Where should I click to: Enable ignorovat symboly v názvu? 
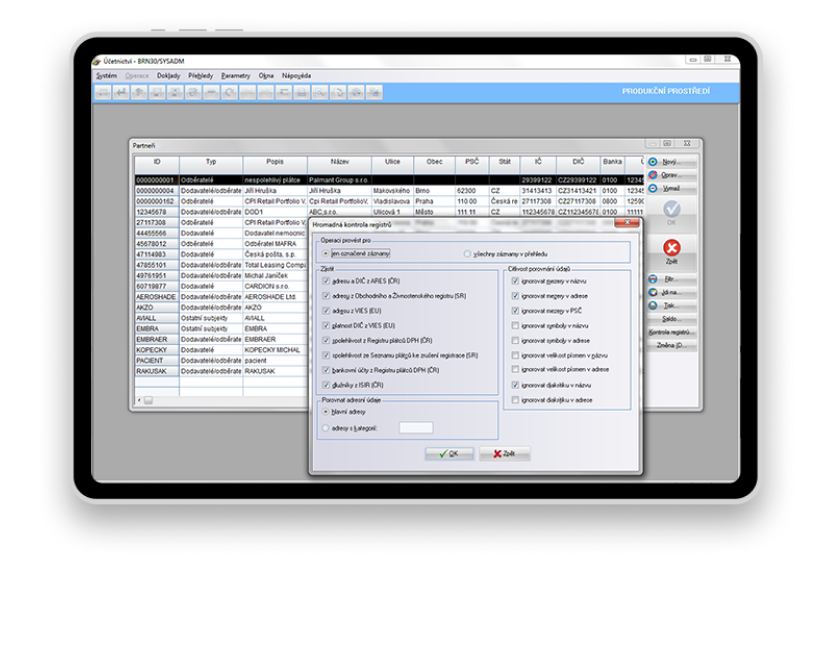click(514, 324)
